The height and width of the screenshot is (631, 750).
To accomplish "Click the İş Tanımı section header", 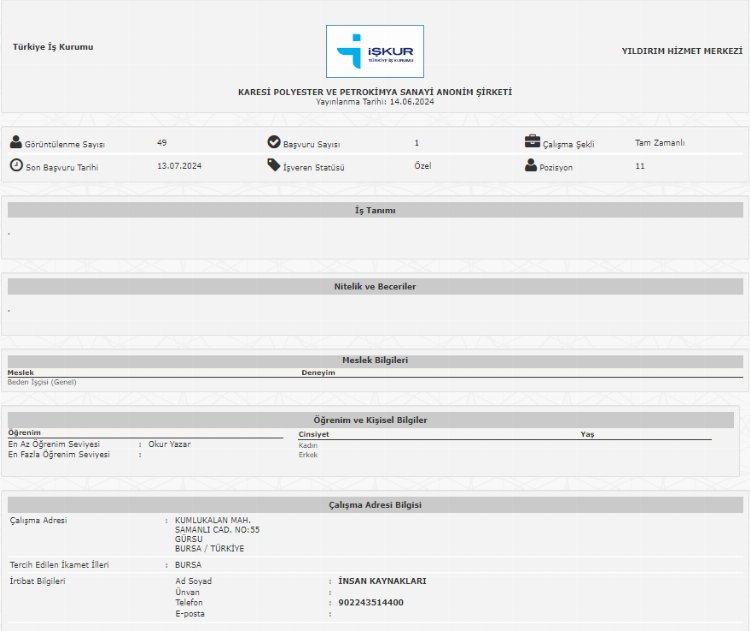I will tap(375, 211).
